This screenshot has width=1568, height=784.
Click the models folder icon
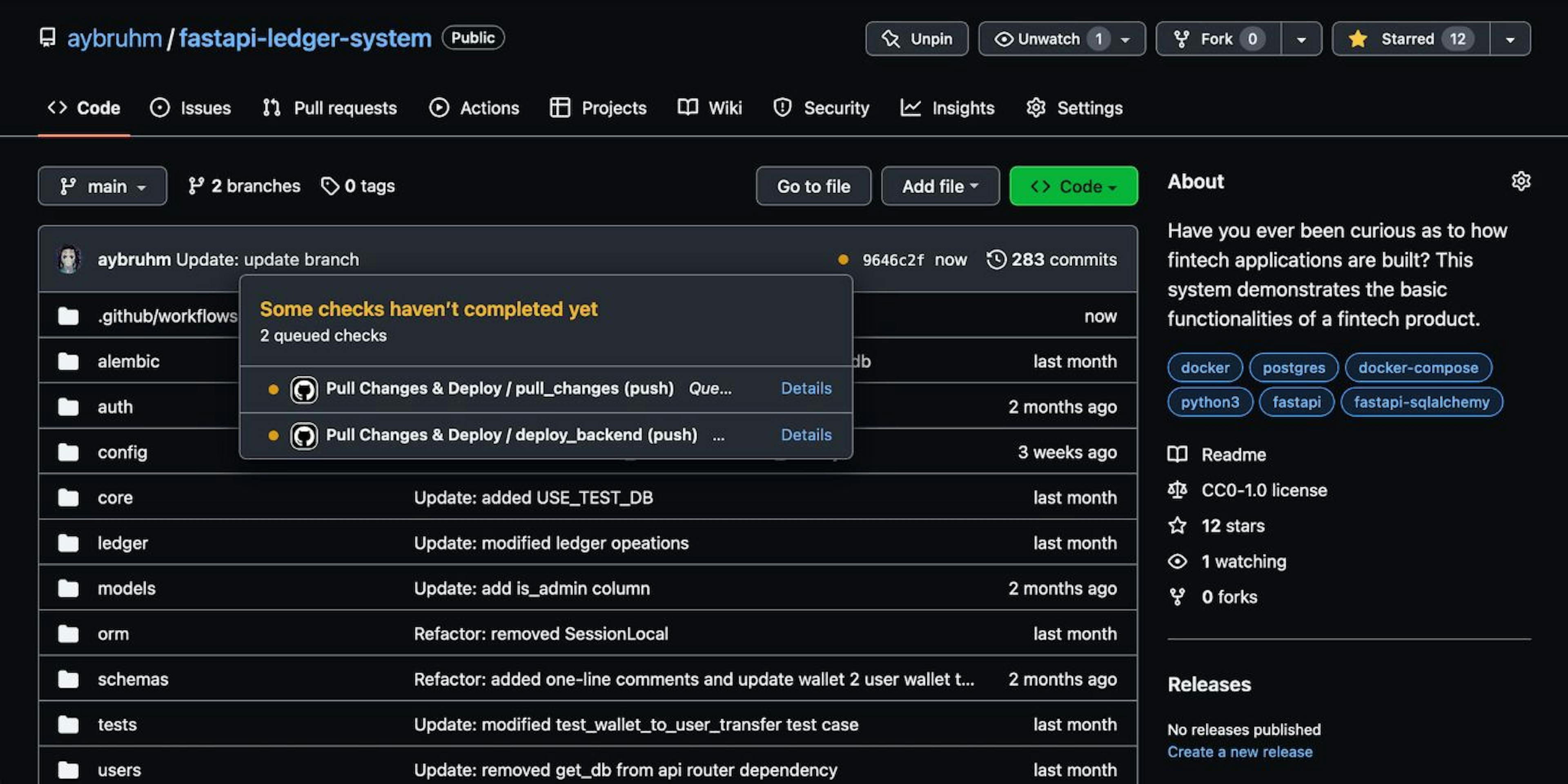click(68, 588)
